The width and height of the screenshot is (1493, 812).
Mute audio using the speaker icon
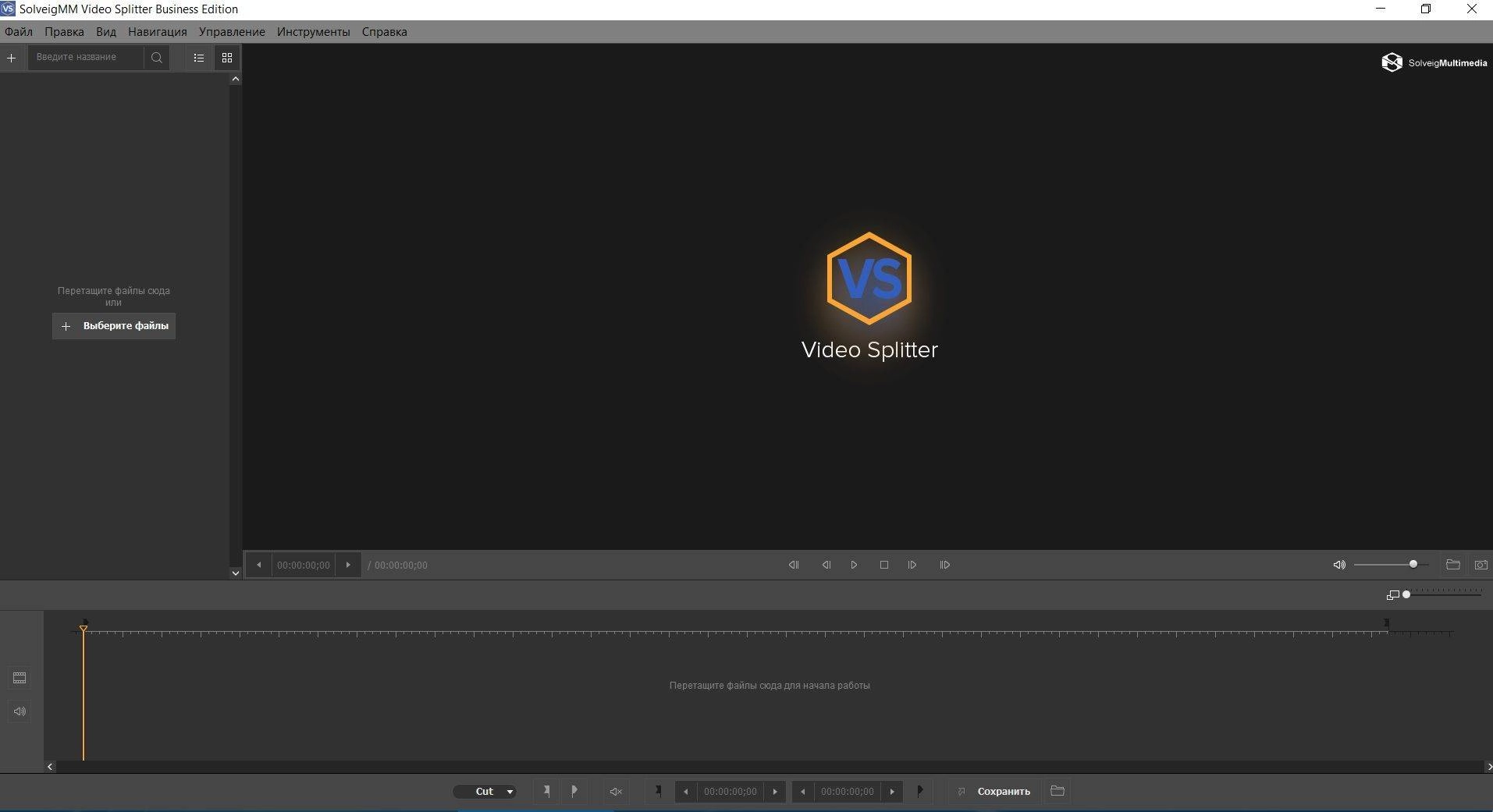[1339, 565]
